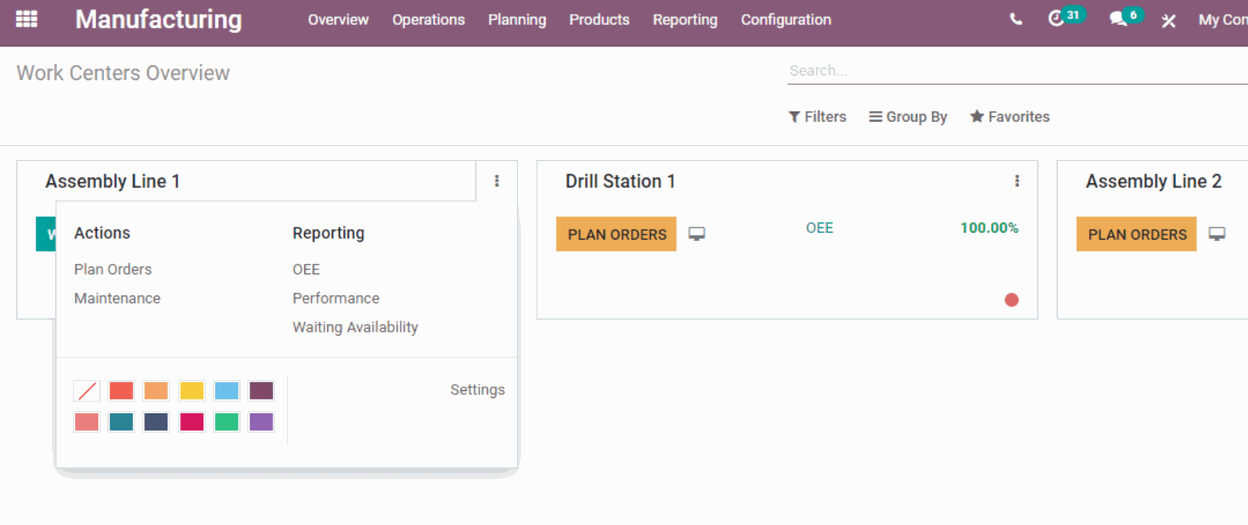This screenshot has height=525, width=1248.
Task: Click PLAN ORDERS on the Assembly Line 2 card
Action: tap(1136, 234)
